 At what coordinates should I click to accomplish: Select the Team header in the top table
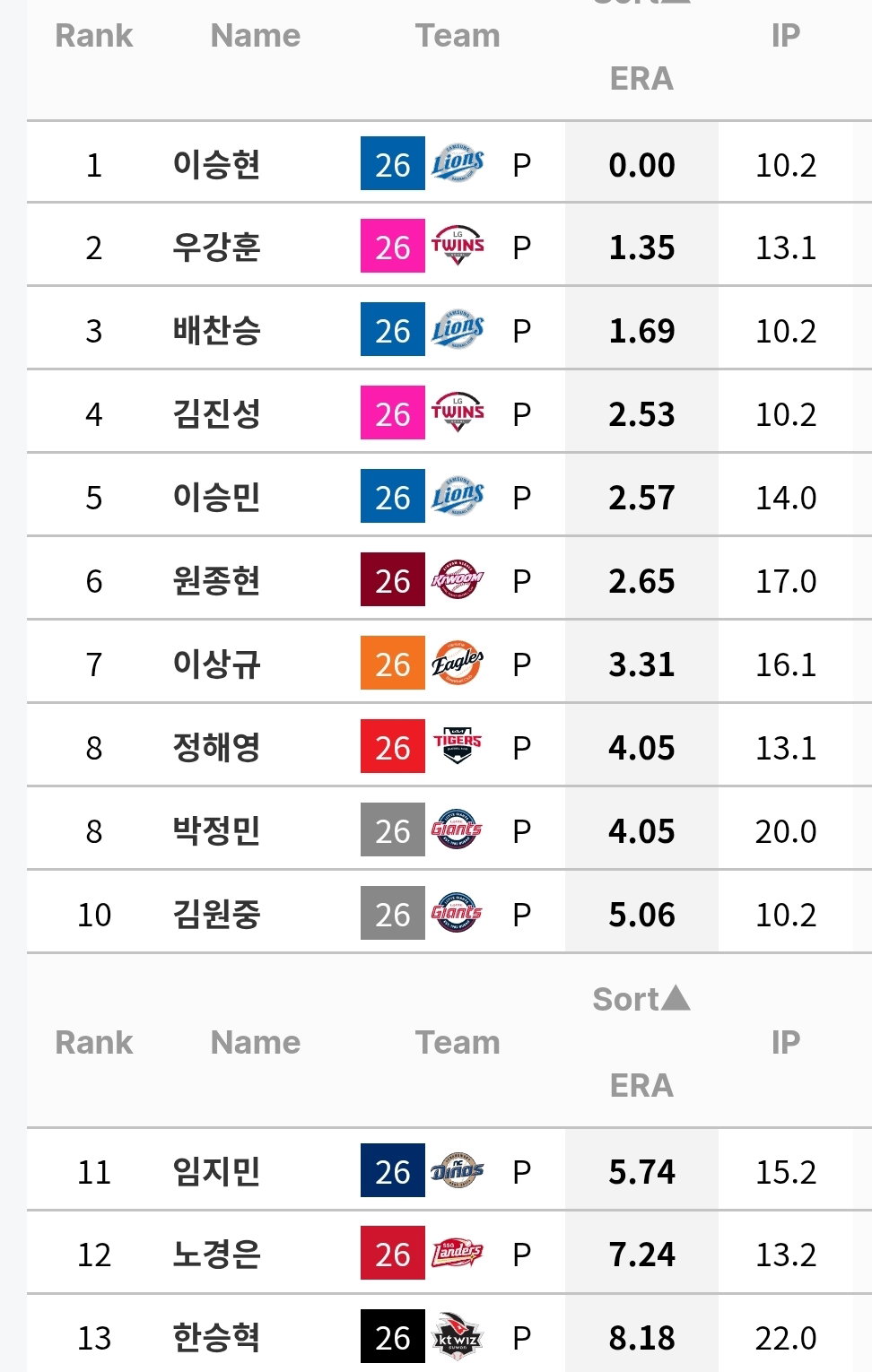(458, 35)
